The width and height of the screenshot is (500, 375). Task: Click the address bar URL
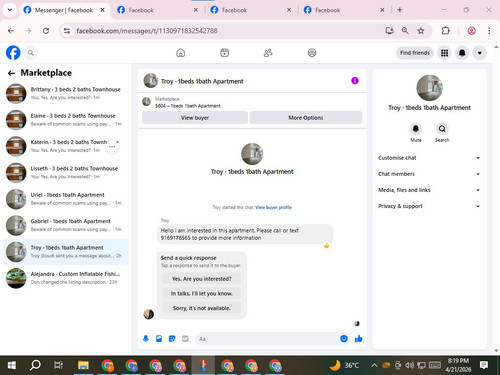[147, 31]
